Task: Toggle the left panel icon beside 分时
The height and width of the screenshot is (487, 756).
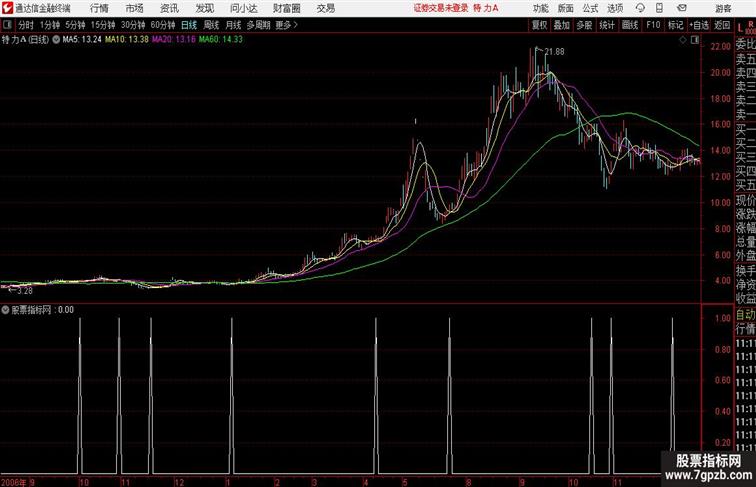Action: (7, 25)
